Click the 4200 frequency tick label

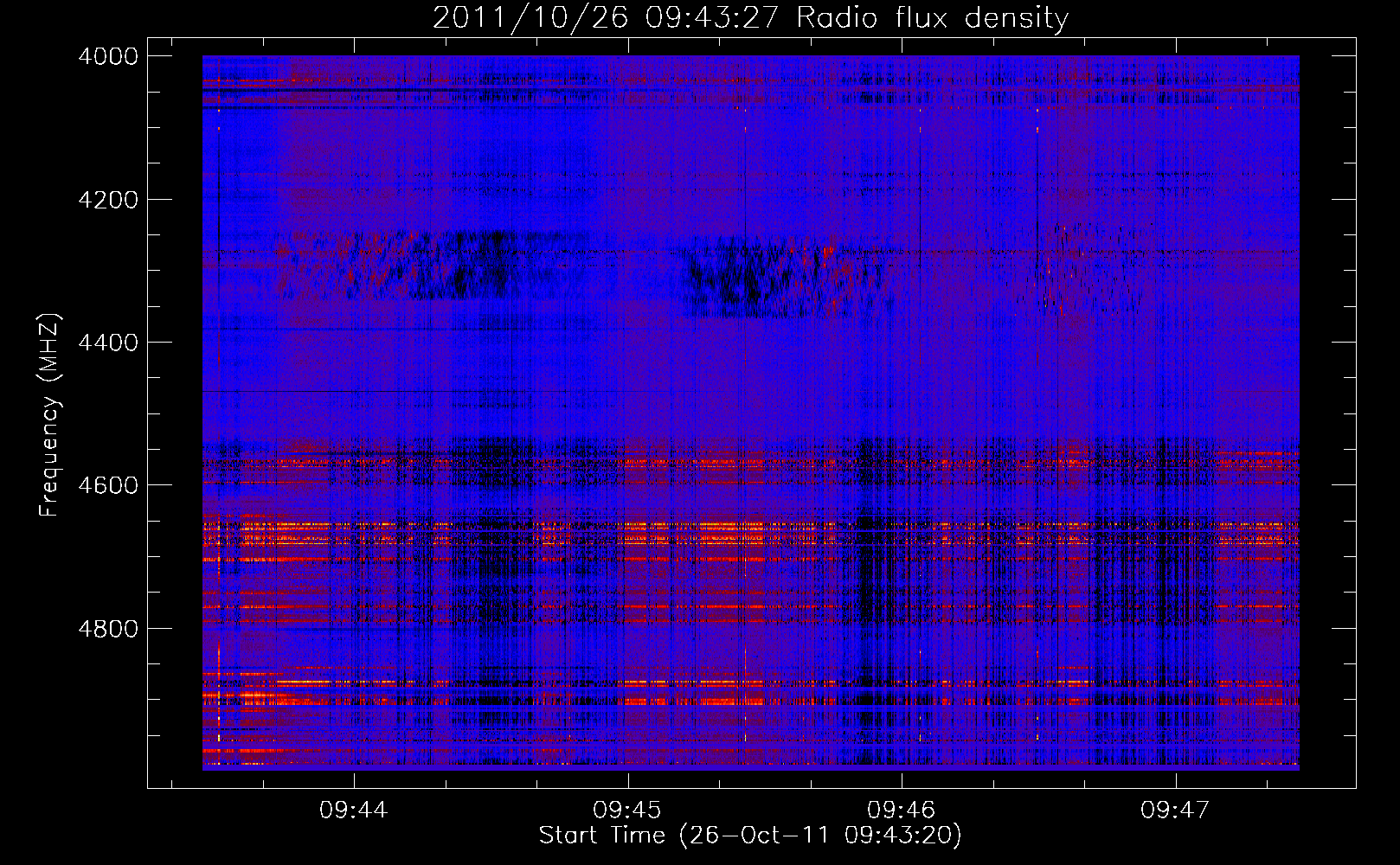pyautogui.click(x=108, y=200)
